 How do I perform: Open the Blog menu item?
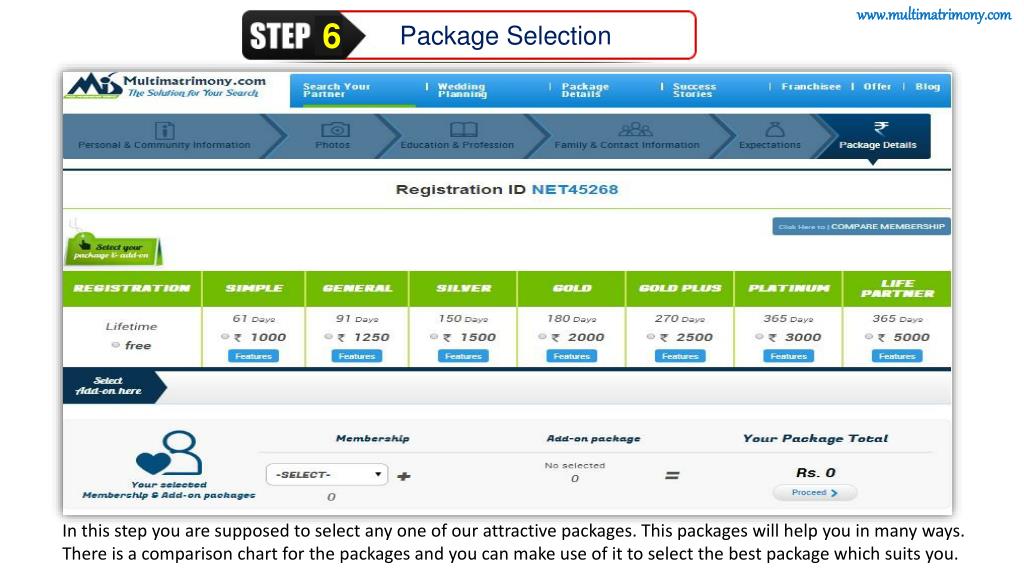(x=927, y=86)
